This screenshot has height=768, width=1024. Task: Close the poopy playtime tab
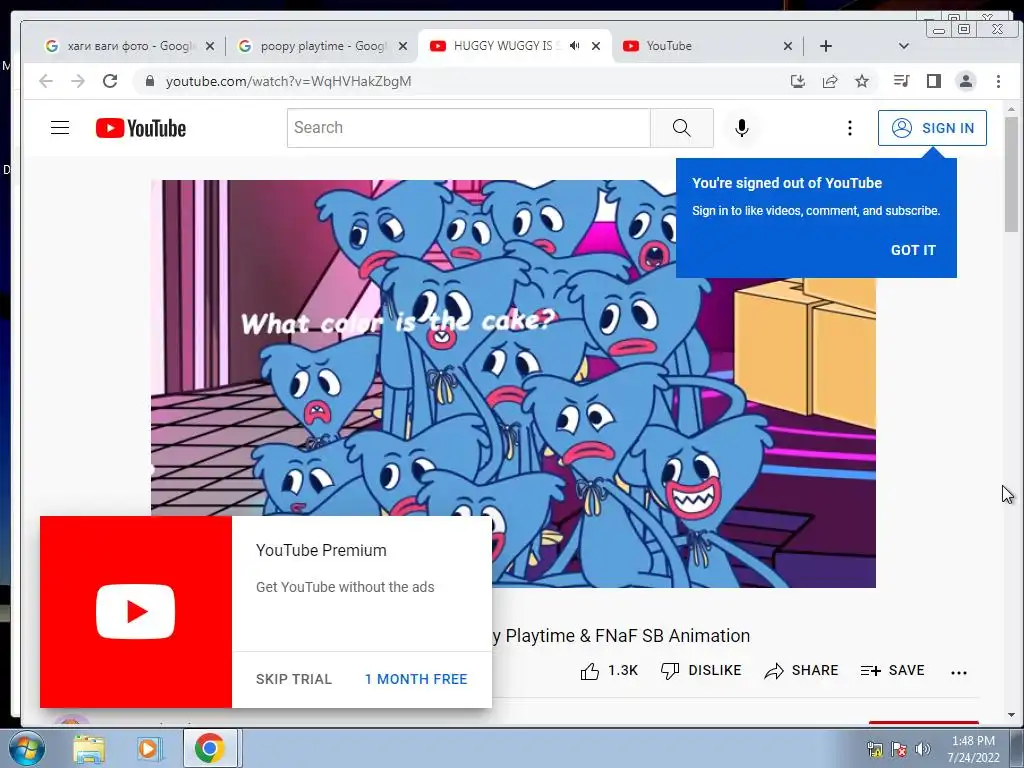[x=402, y=46]
